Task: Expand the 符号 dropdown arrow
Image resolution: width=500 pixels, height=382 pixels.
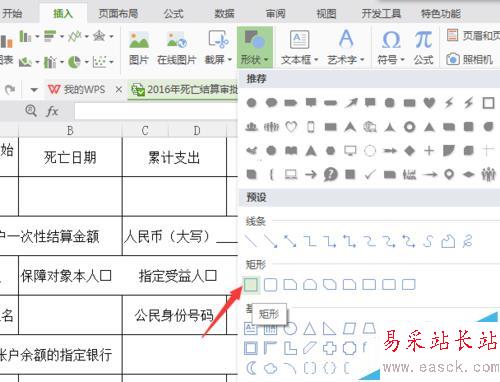Action: (402, 60)
